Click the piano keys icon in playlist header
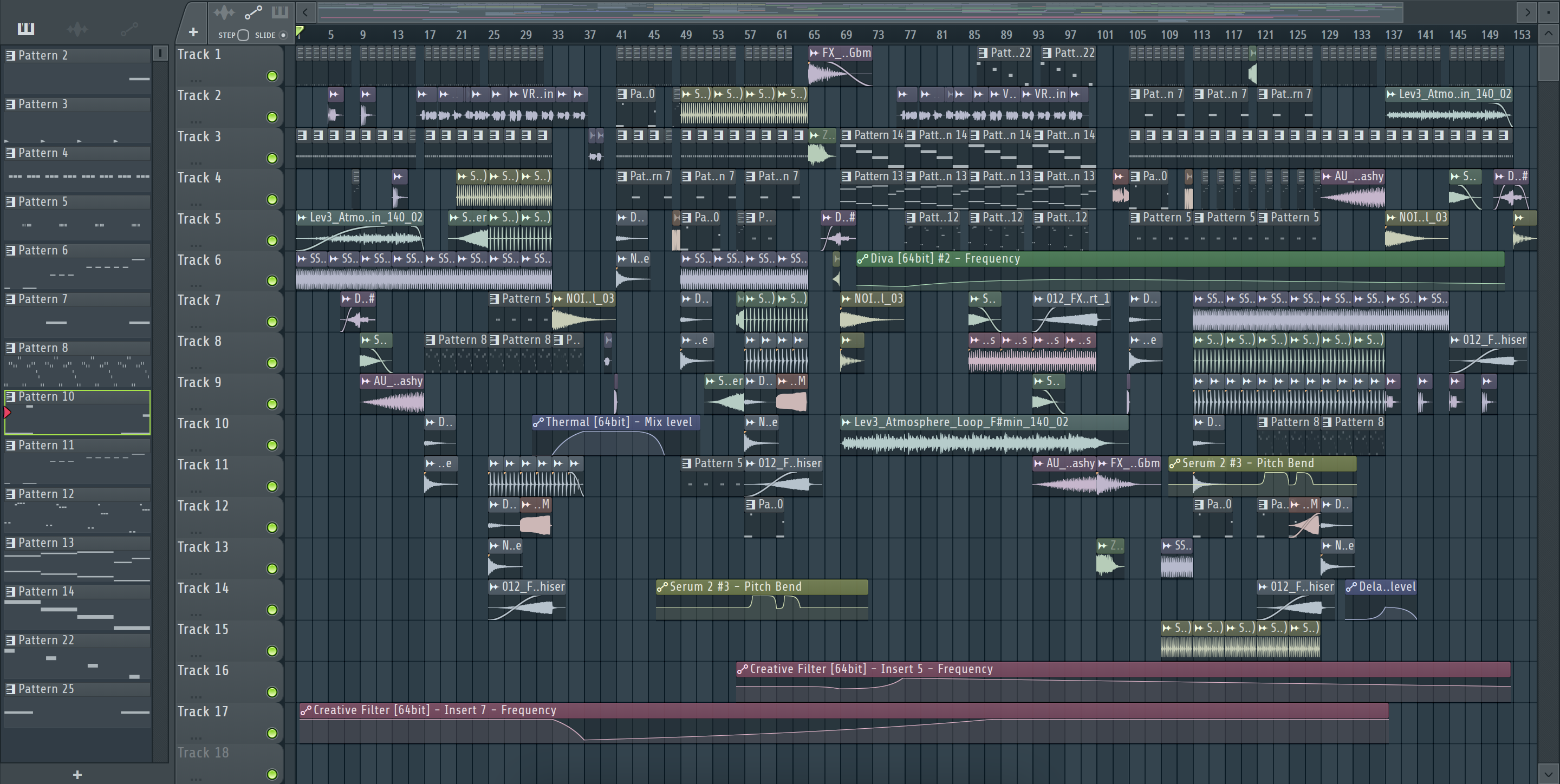 [x=280, y=12]
